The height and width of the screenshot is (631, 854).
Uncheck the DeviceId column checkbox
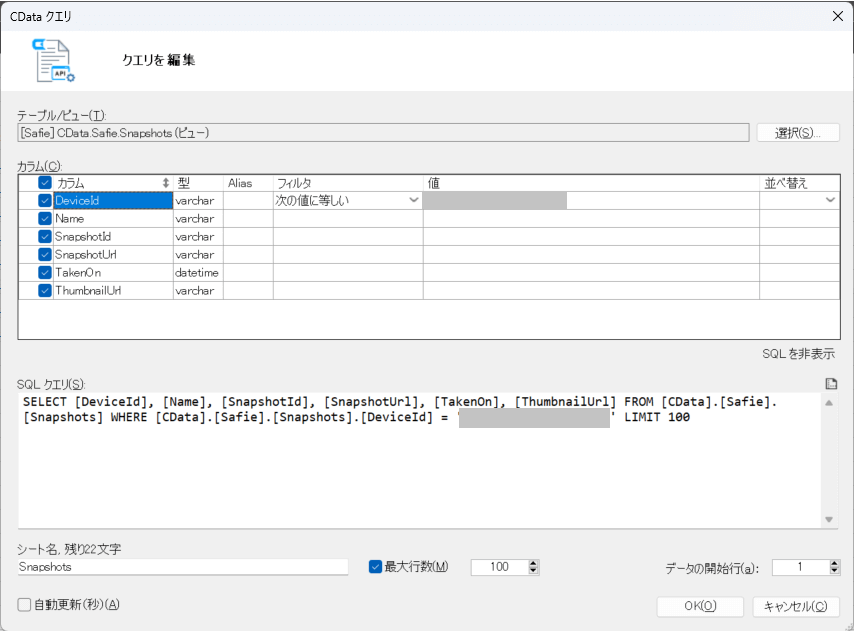pos(45,200)
